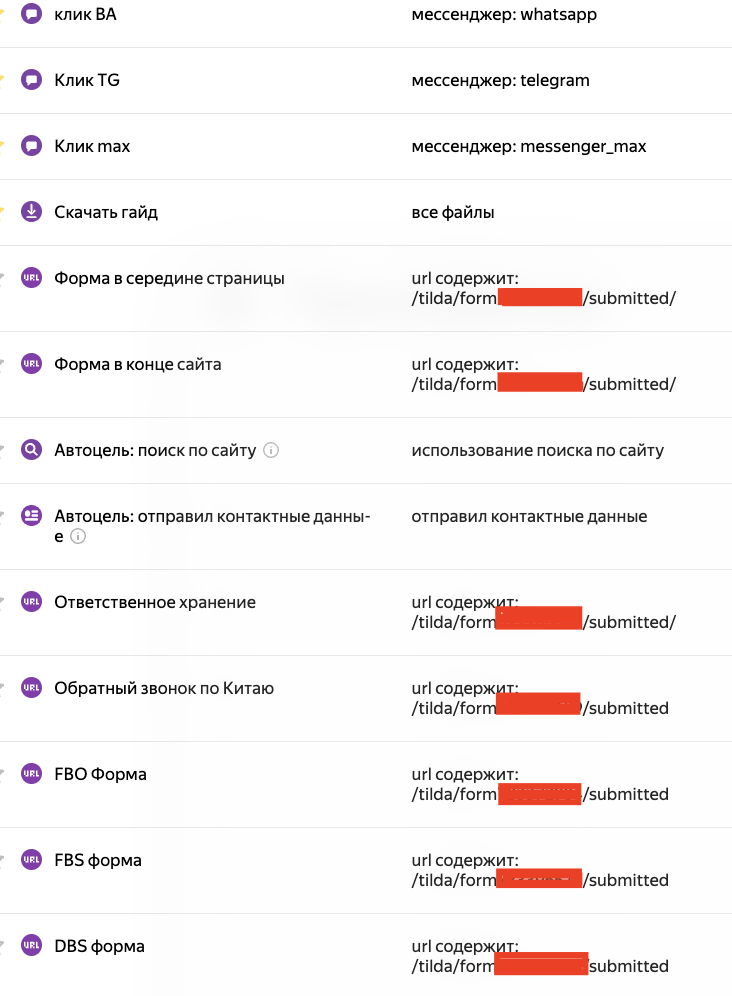This screenshot has width=732, height=996.
Task: Select the FBS форма goal name
Action: tap(98, 860)
